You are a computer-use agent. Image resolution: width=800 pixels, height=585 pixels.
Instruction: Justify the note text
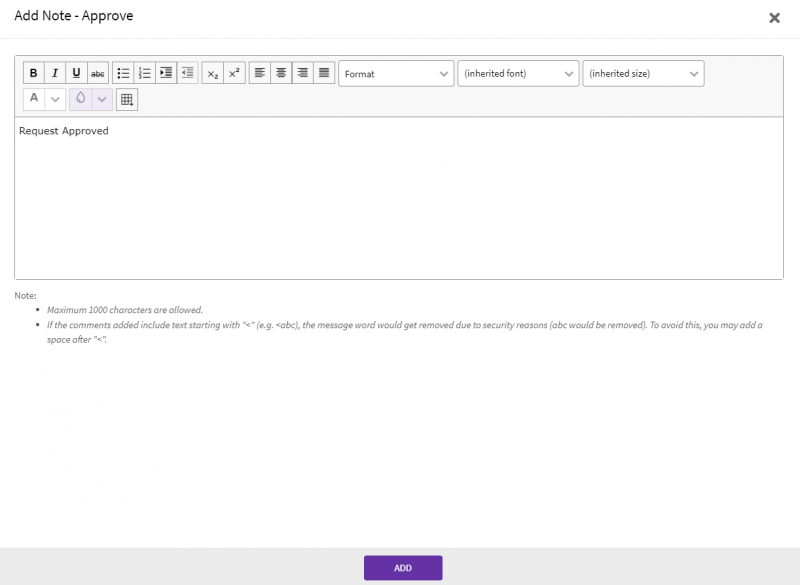click(x=323, y=72)
